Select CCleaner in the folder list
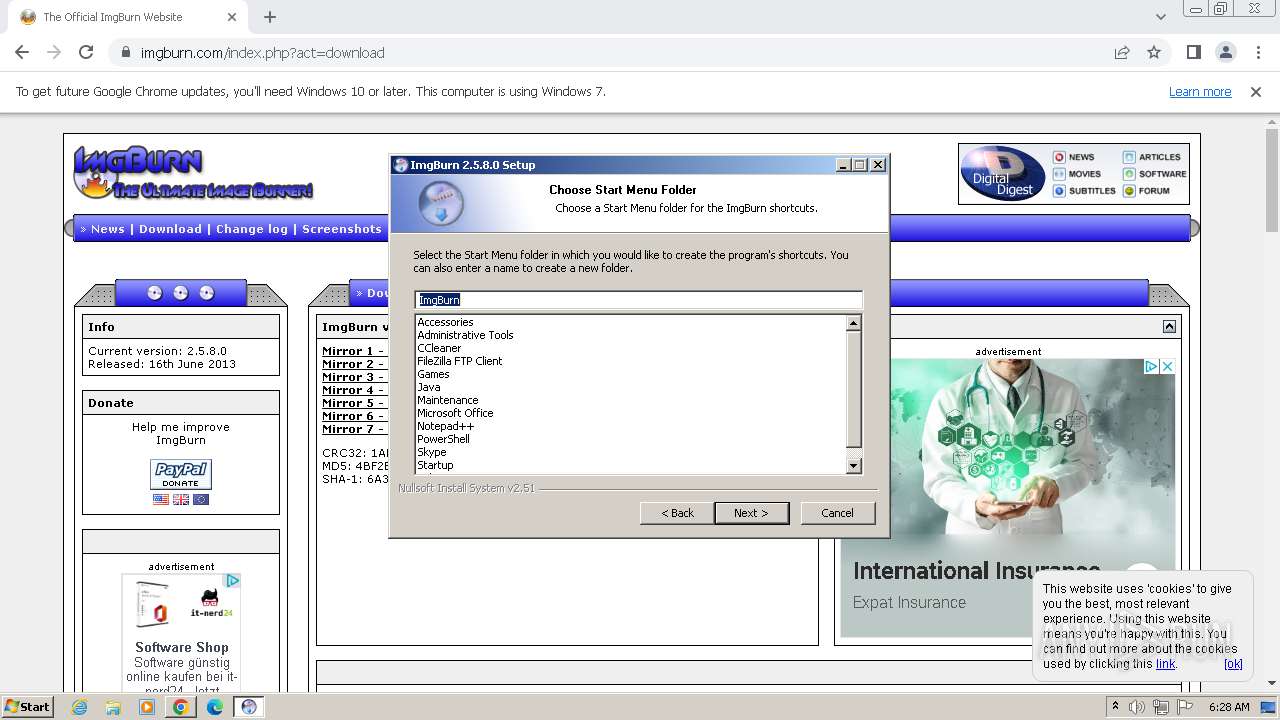The width and height of the screenshot is (1280, 720). 439,348
